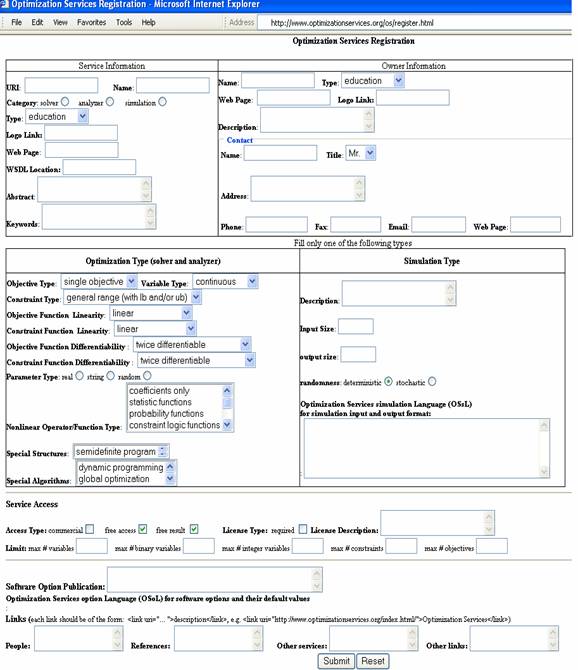The image size is (578, 670).
Task: Toggle the commercial access checkbox
Action: (x=90, y=529)
